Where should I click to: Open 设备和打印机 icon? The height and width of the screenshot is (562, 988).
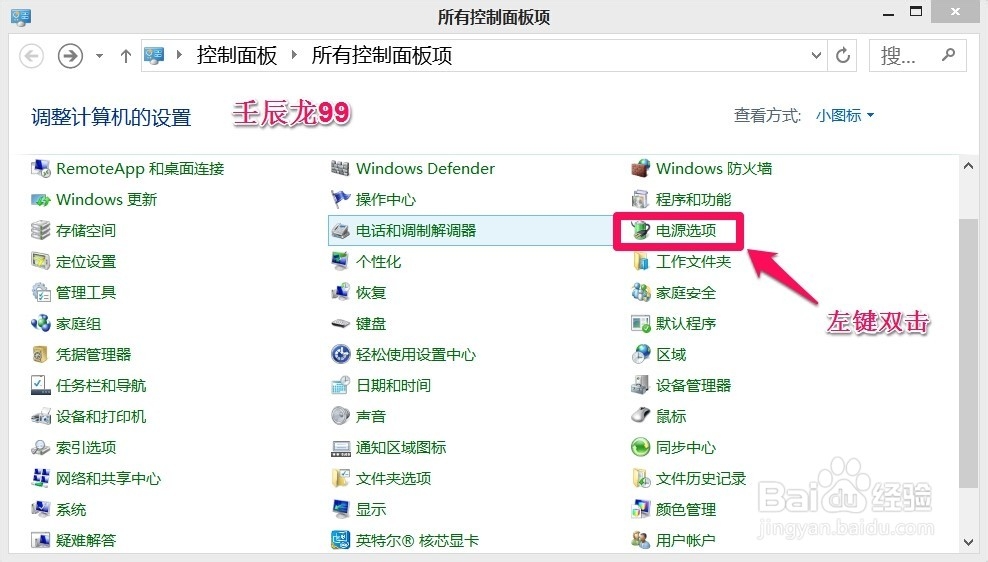point(41,416)
